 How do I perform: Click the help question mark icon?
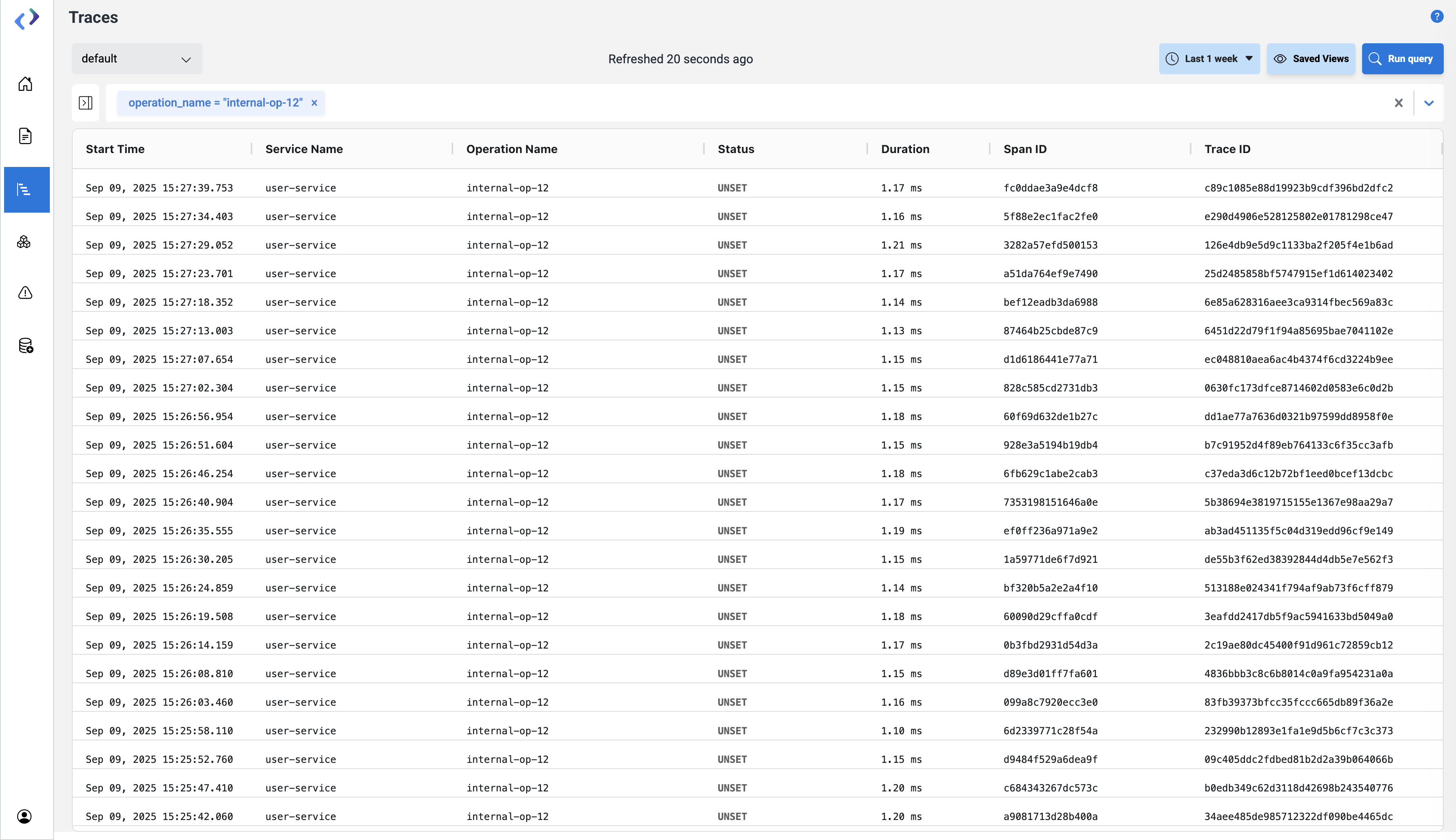tap(1436, 17)
